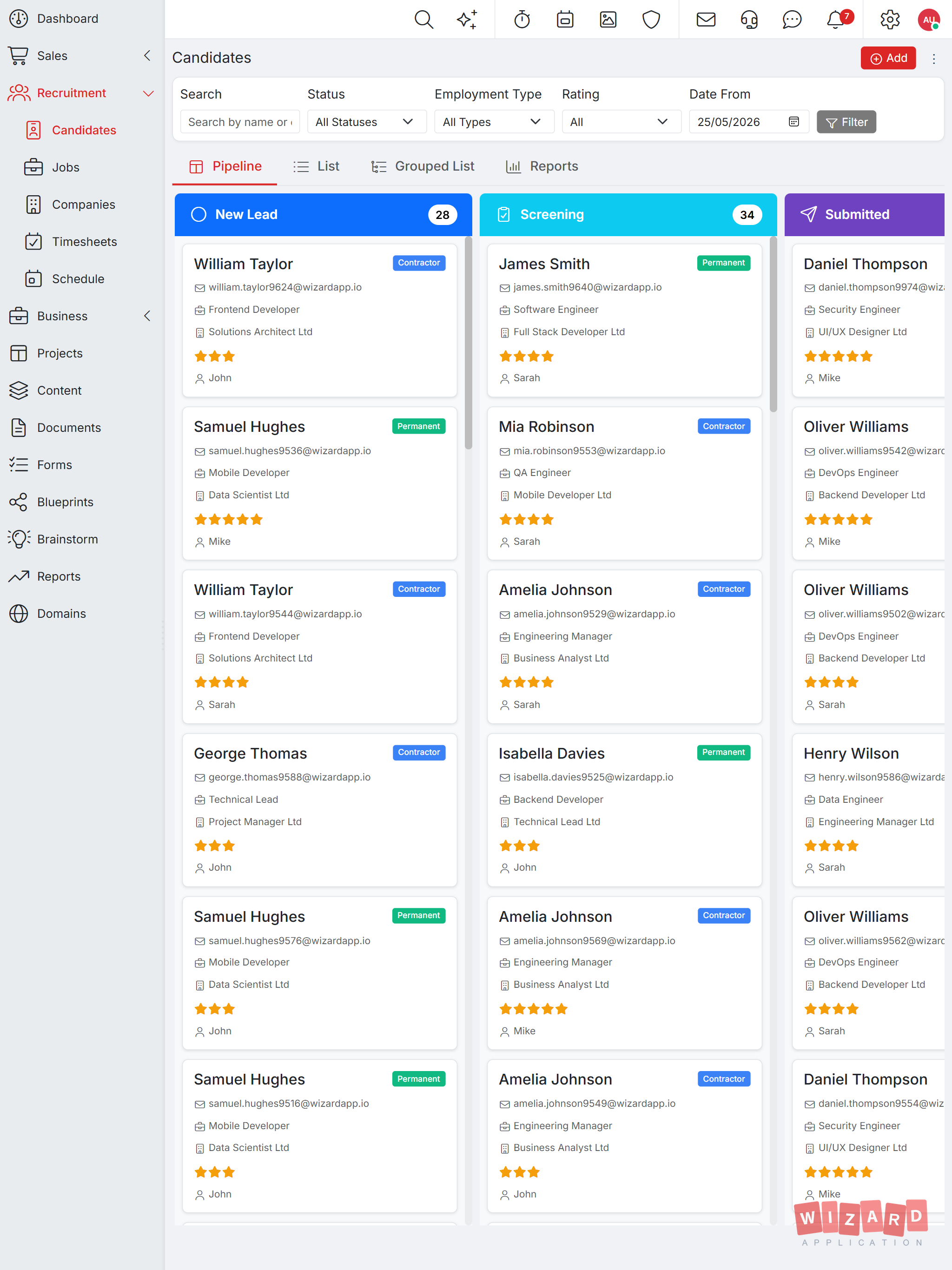Viewport: 952px width, 1270px height.
Task: Click the New Lead column header
Action: pos(323,215)
